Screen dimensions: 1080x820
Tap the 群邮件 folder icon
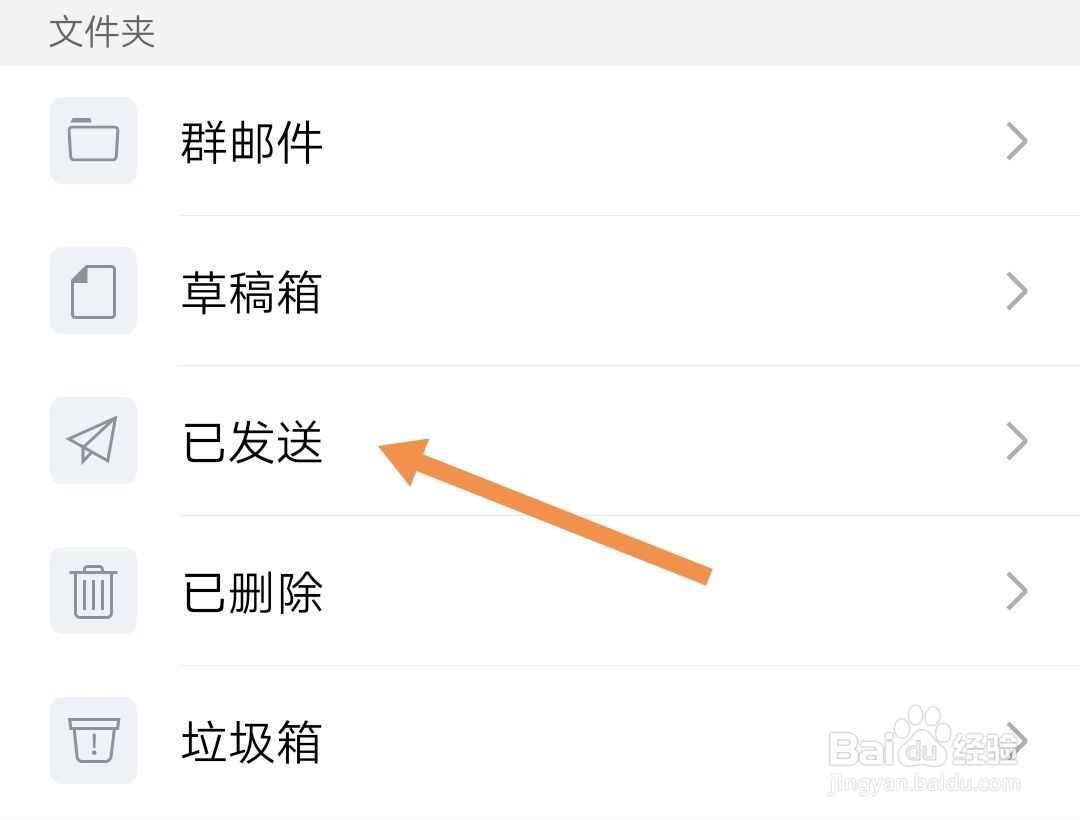pyautogui.click(x=93, y=141)
